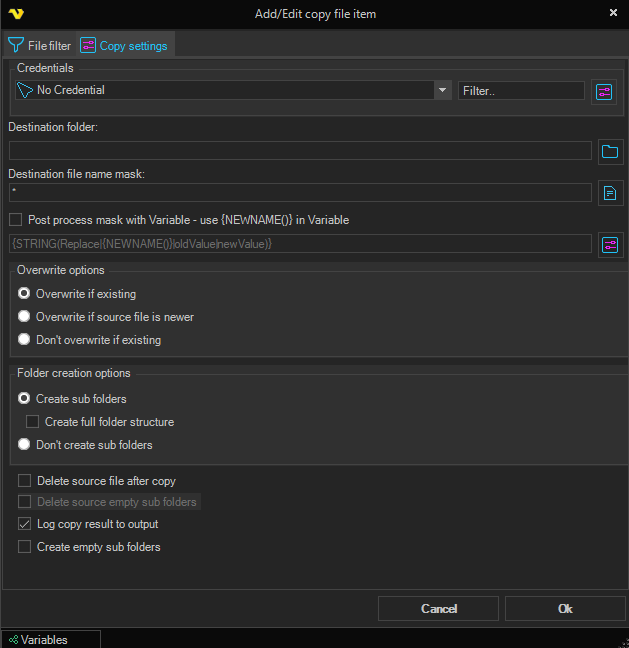Check Create full folder structure

(x=33, y=422)
